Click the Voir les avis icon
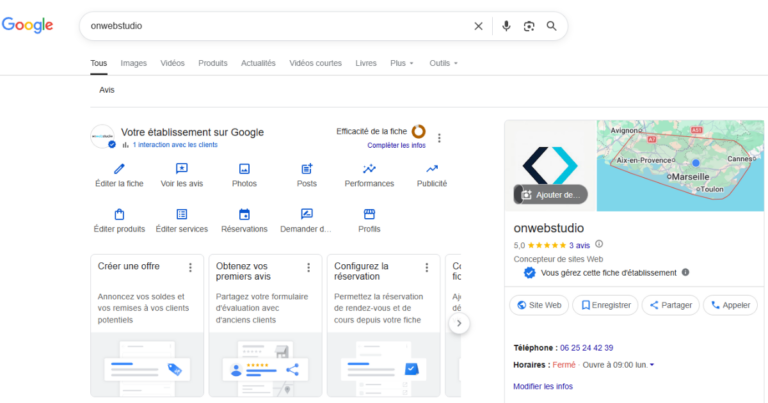 182,169
